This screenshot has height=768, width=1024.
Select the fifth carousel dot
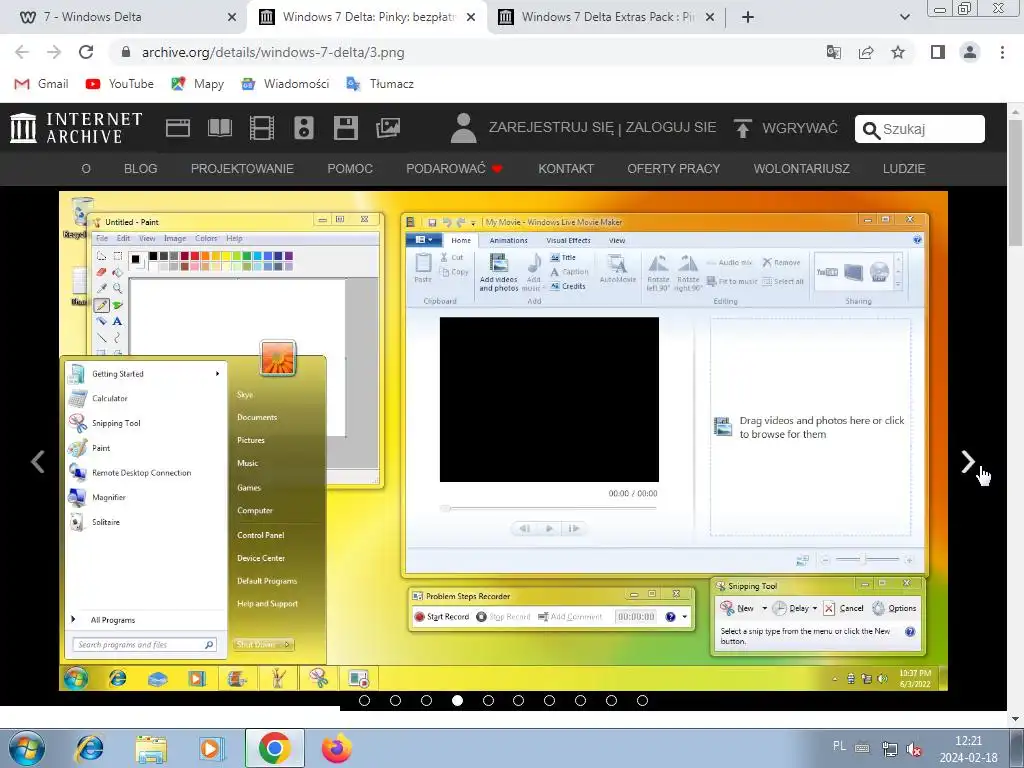[x=488, y=701]
